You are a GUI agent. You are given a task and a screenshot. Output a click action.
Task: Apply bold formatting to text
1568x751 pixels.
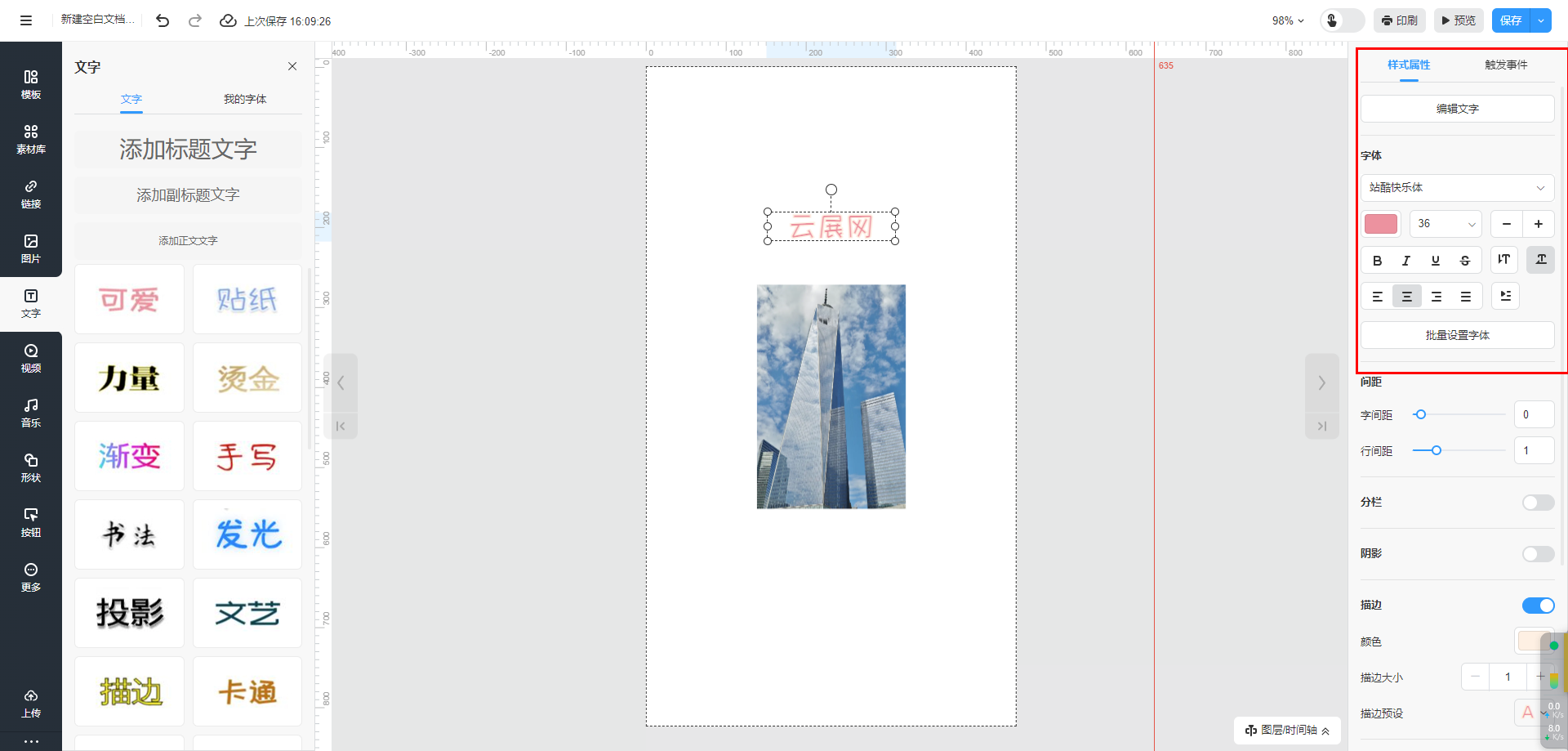[x=1377, y=261]
